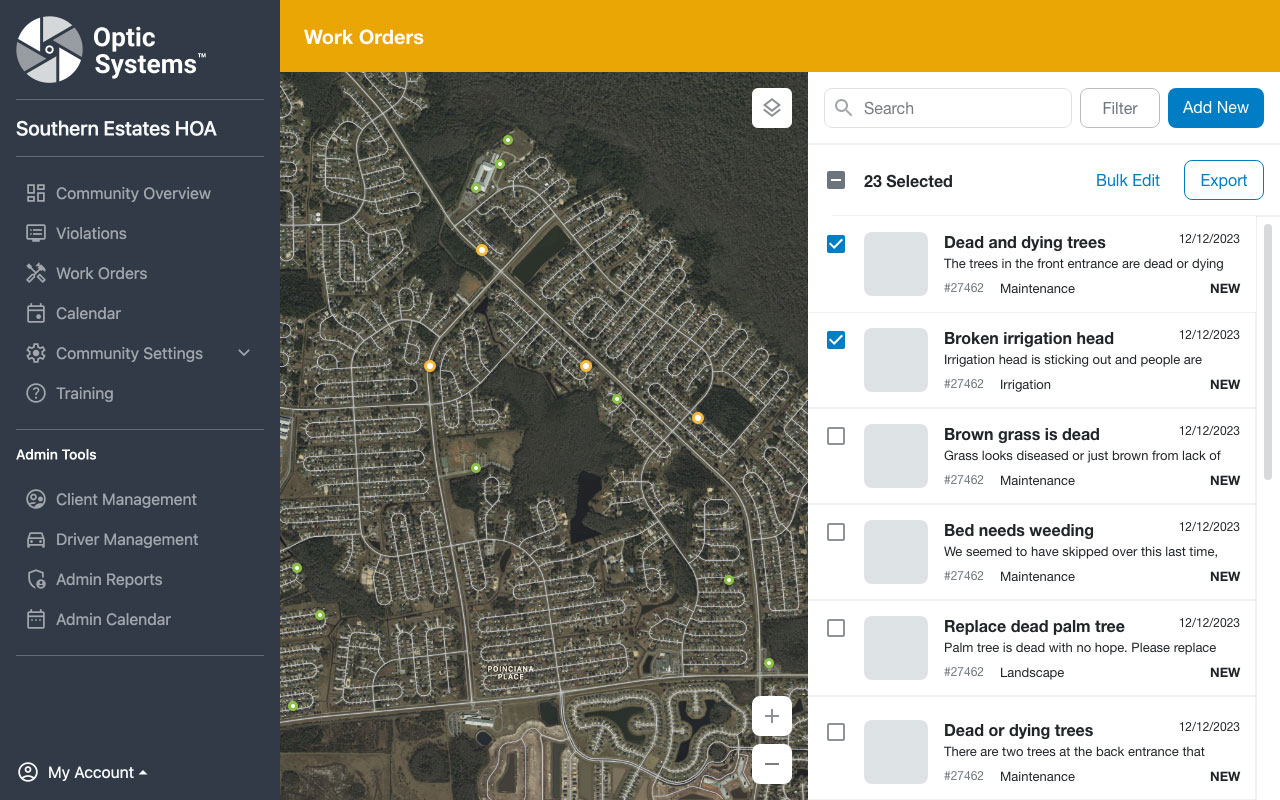Click the Add New button
This screenshot has width=1280, height=800.
(x=1215, y=108)
